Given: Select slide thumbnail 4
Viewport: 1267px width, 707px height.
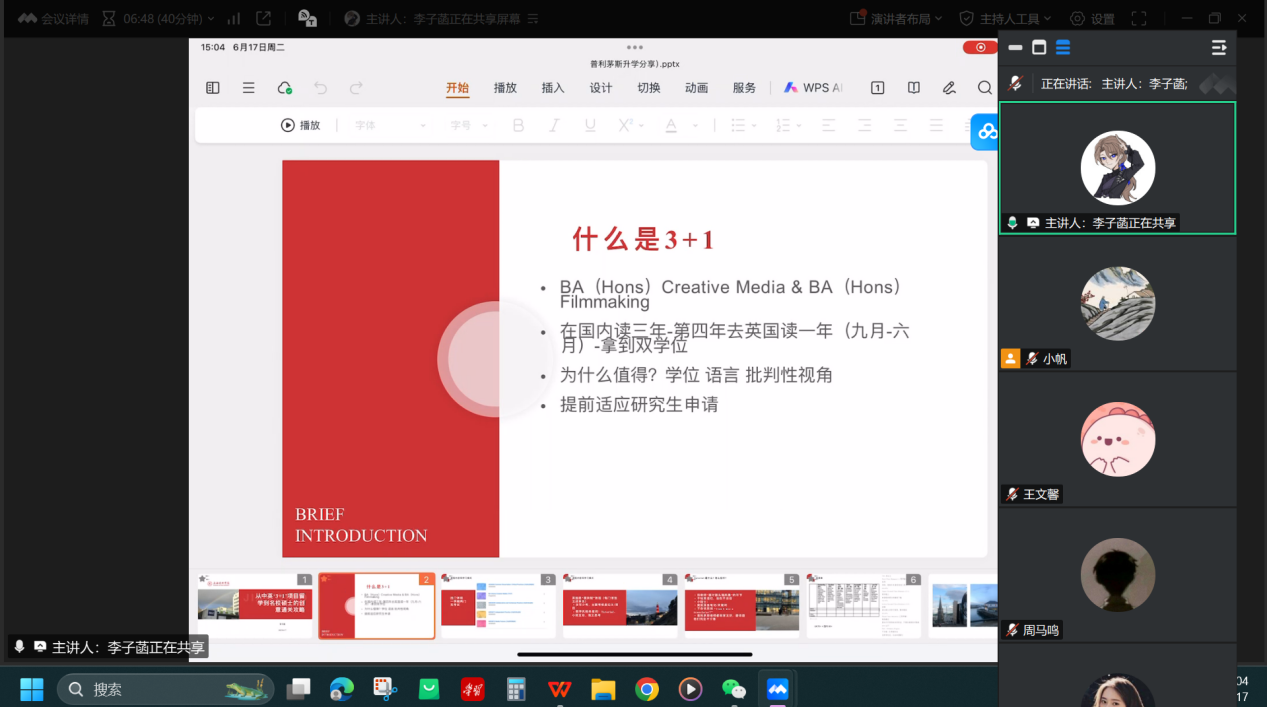Looking at the screenshot, I should [620, 605].
